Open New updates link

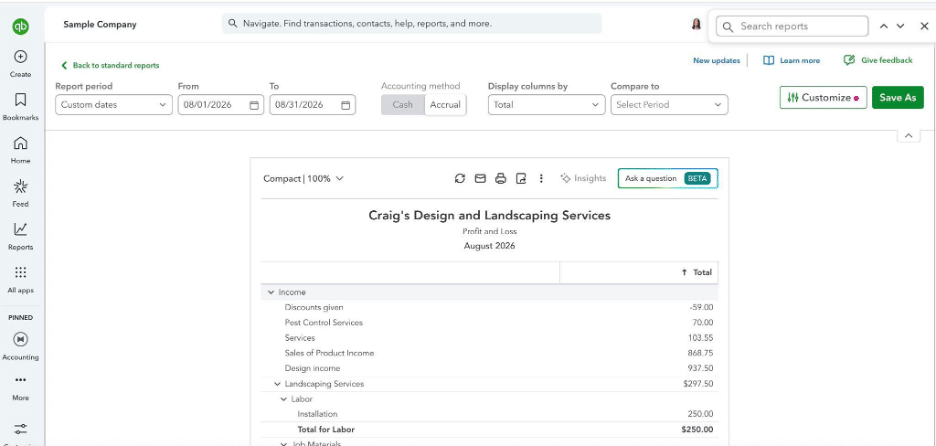coord(716,60)
